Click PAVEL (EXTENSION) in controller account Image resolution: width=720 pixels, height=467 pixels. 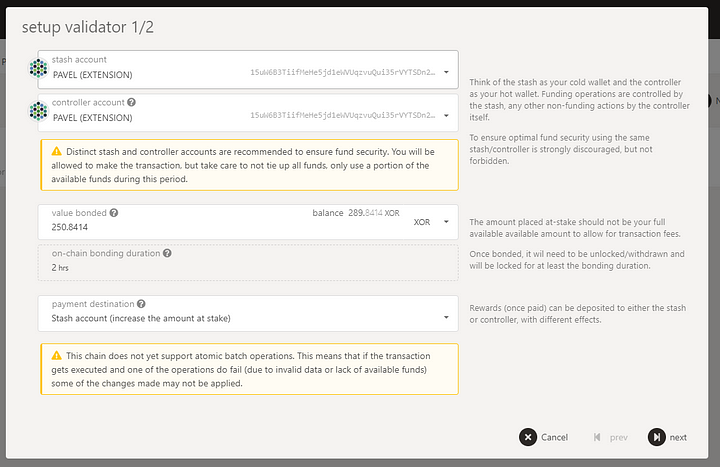(x=93, y=118)
